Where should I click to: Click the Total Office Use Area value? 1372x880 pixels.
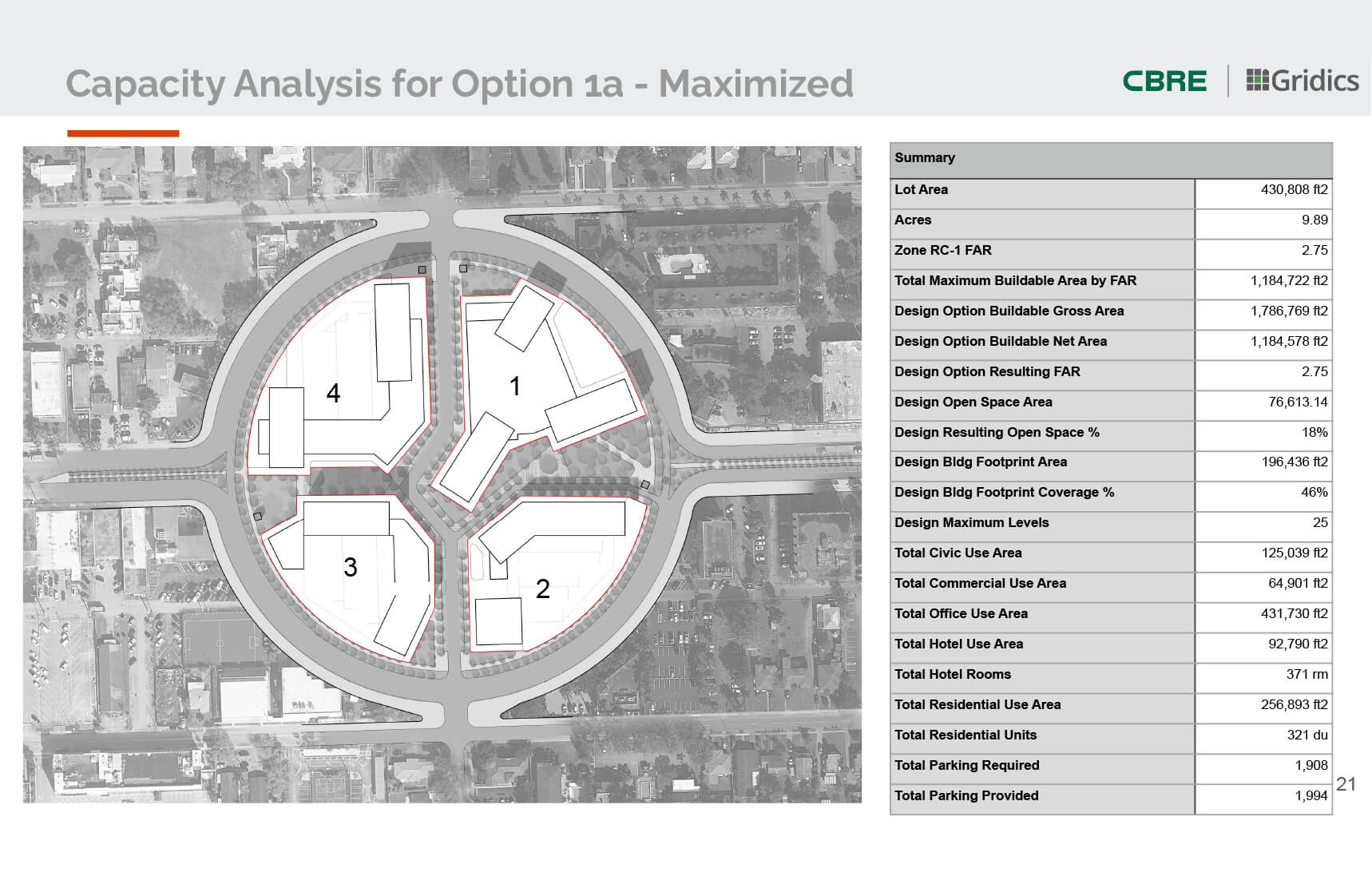[x=1294, y=614]
